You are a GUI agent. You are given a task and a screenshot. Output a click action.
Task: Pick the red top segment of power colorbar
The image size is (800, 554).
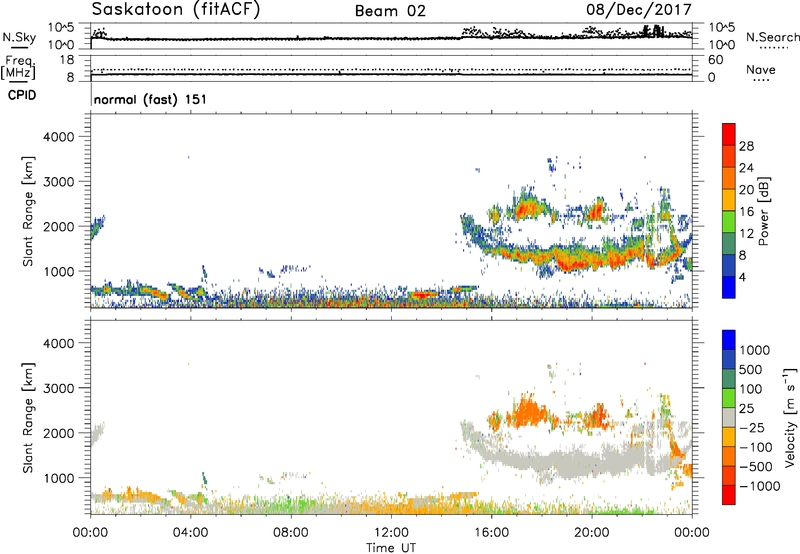click(x=729, y=134)
